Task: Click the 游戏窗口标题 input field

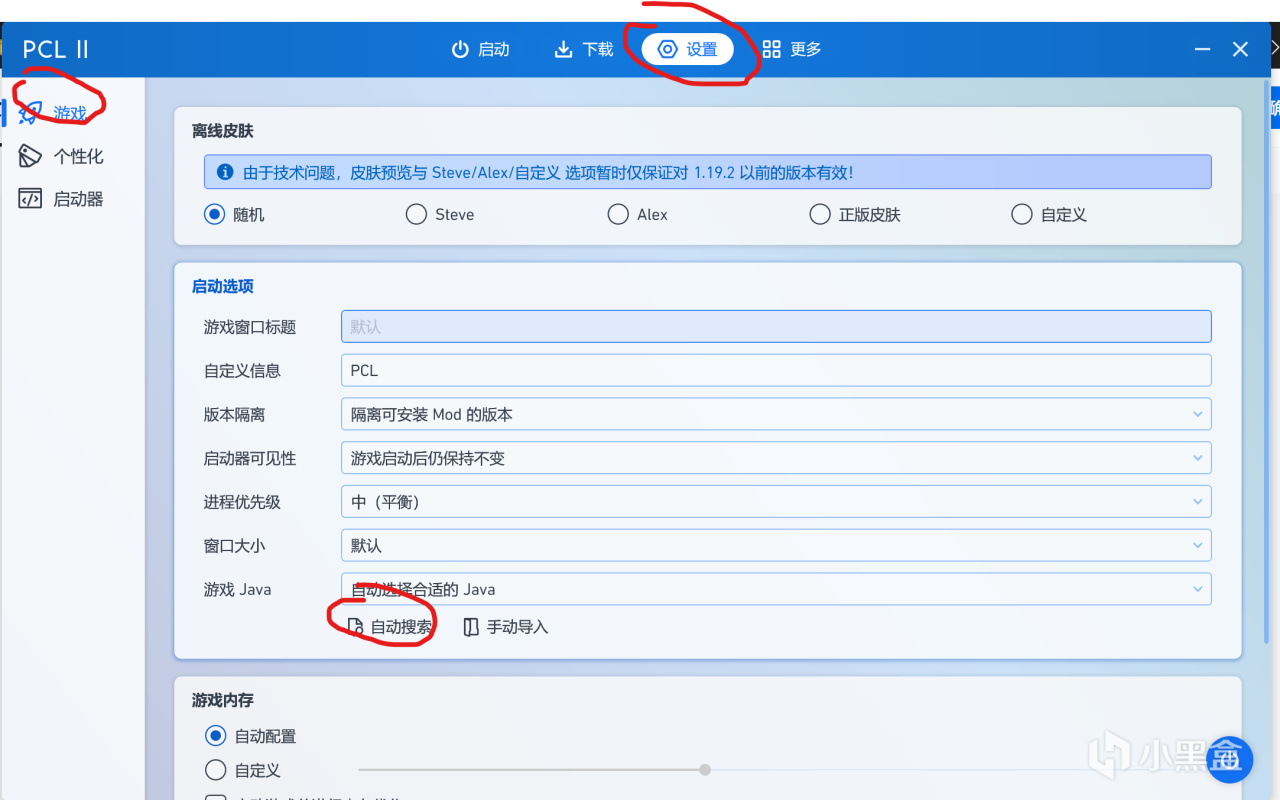Action: pos(776,327)
